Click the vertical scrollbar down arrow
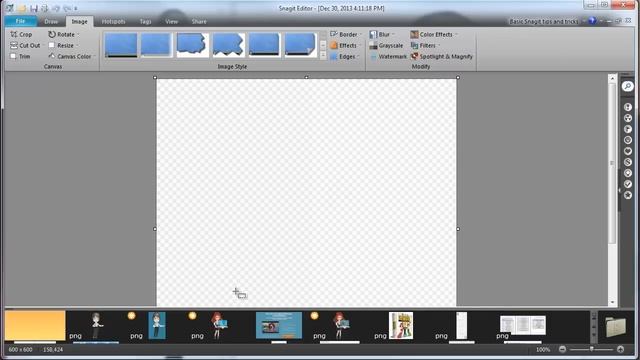The height and width of the screenshot is (360, 640). click(612, 302)
